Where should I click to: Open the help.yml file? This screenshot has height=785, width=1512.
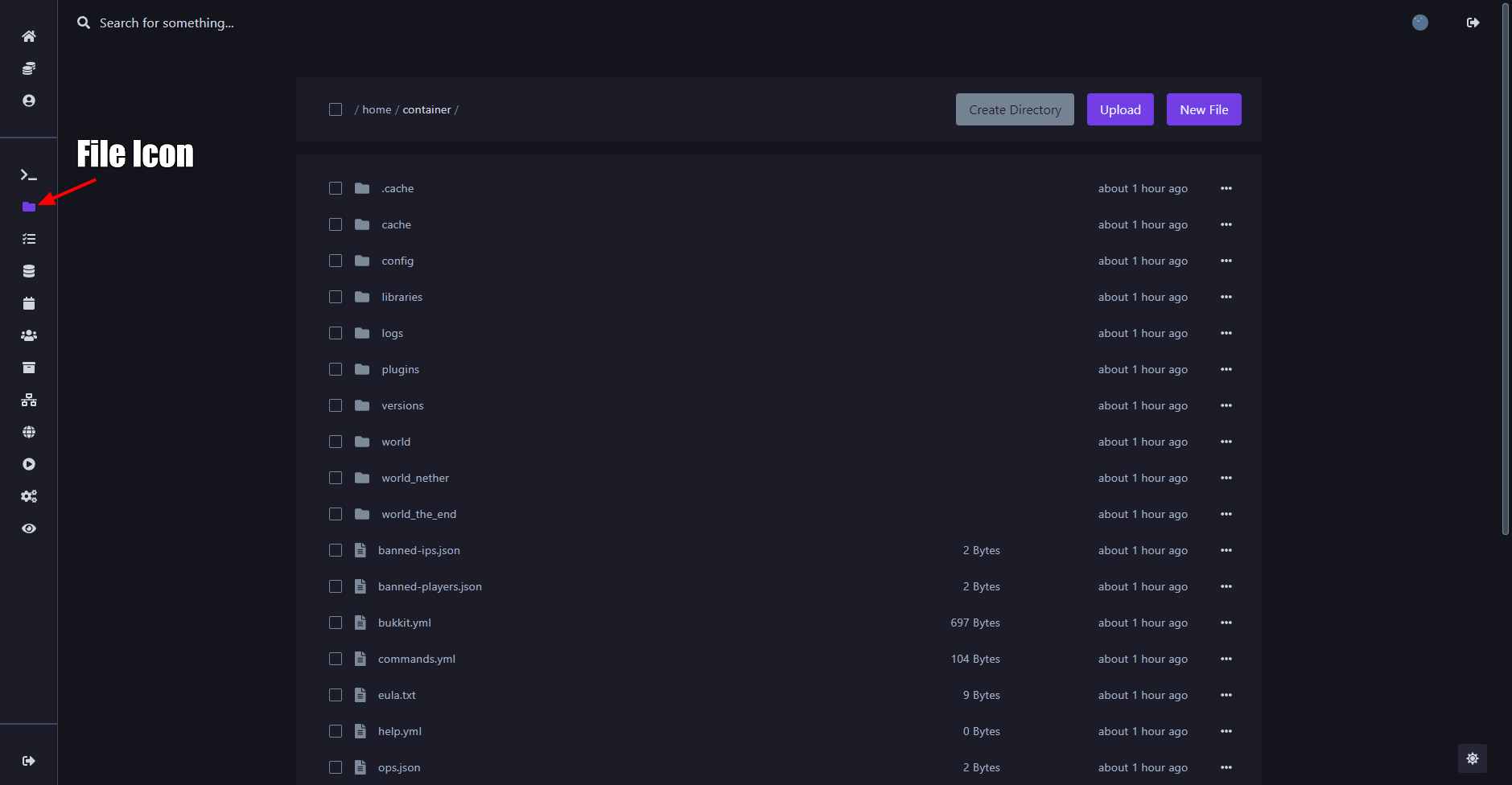(400, 731)
